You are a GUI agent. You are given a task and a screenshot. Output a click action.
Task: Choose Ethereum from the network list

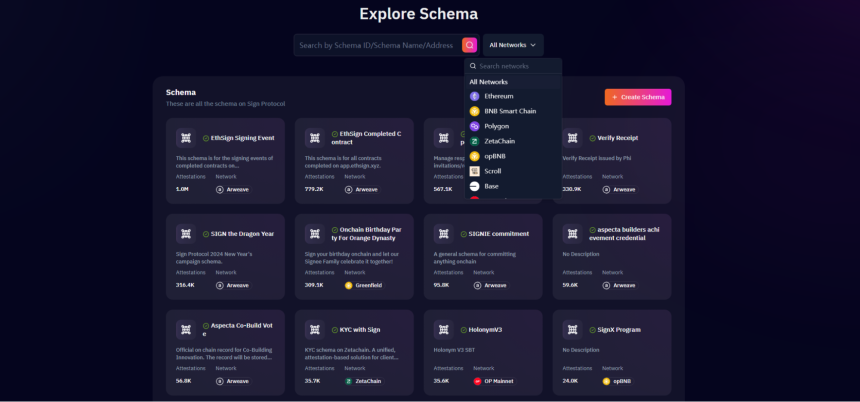coord(513,96)
